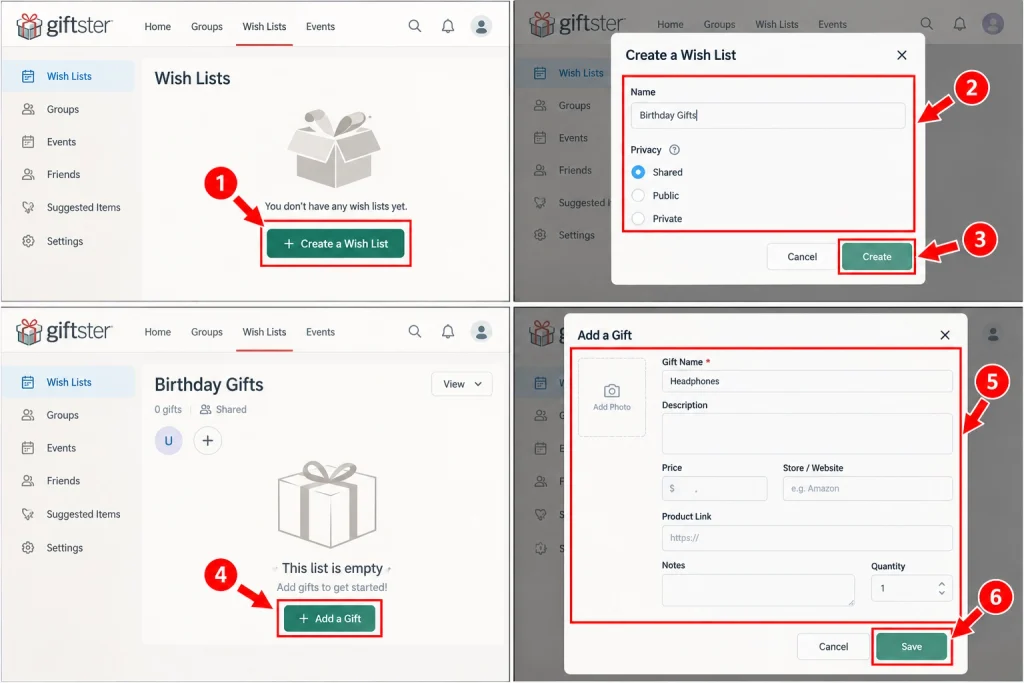Close the Add a Gift dialog
The width and height of the screenshot is (1024, 683).
945,335
